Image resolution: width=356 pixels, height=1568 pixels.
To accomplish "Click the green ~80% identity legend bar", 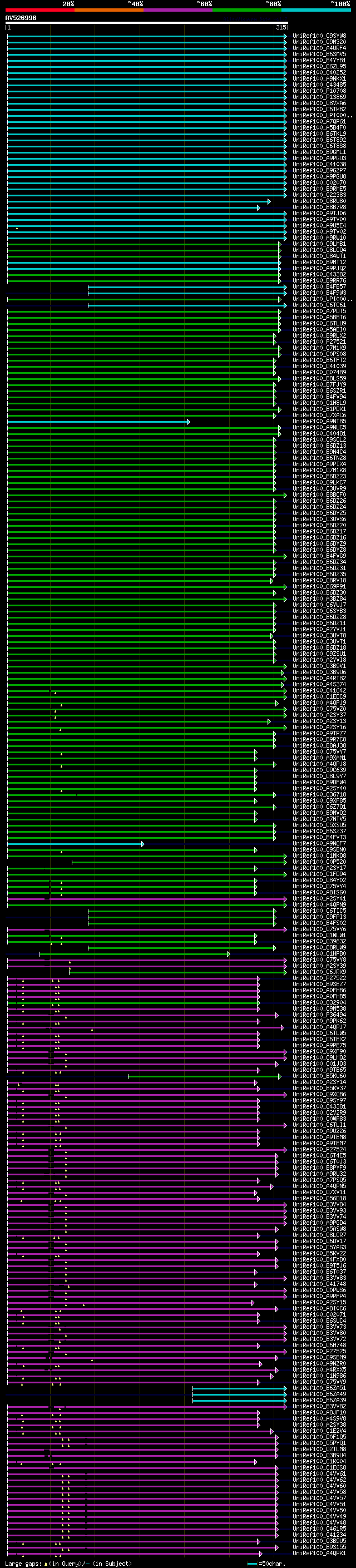I will pos(247,10).
